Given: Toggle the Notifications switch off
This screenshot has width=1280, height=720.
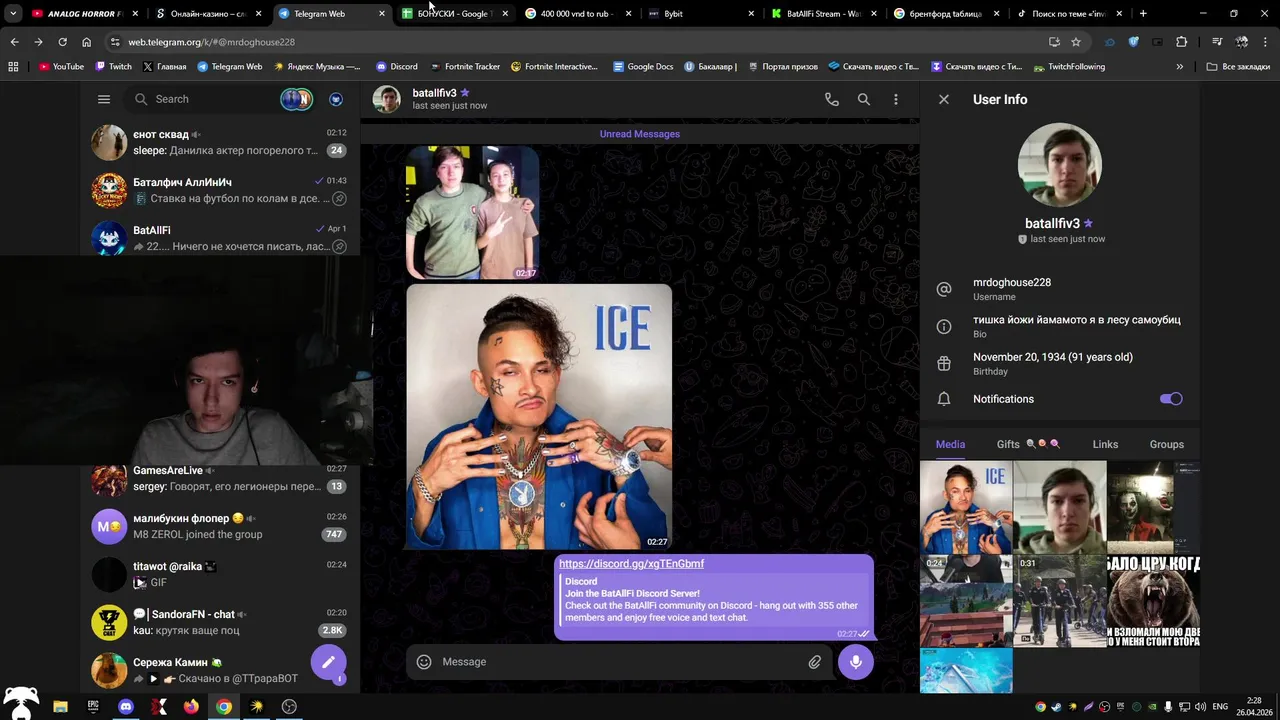Looking at the screenshot, I should [x=1171, y=399].
